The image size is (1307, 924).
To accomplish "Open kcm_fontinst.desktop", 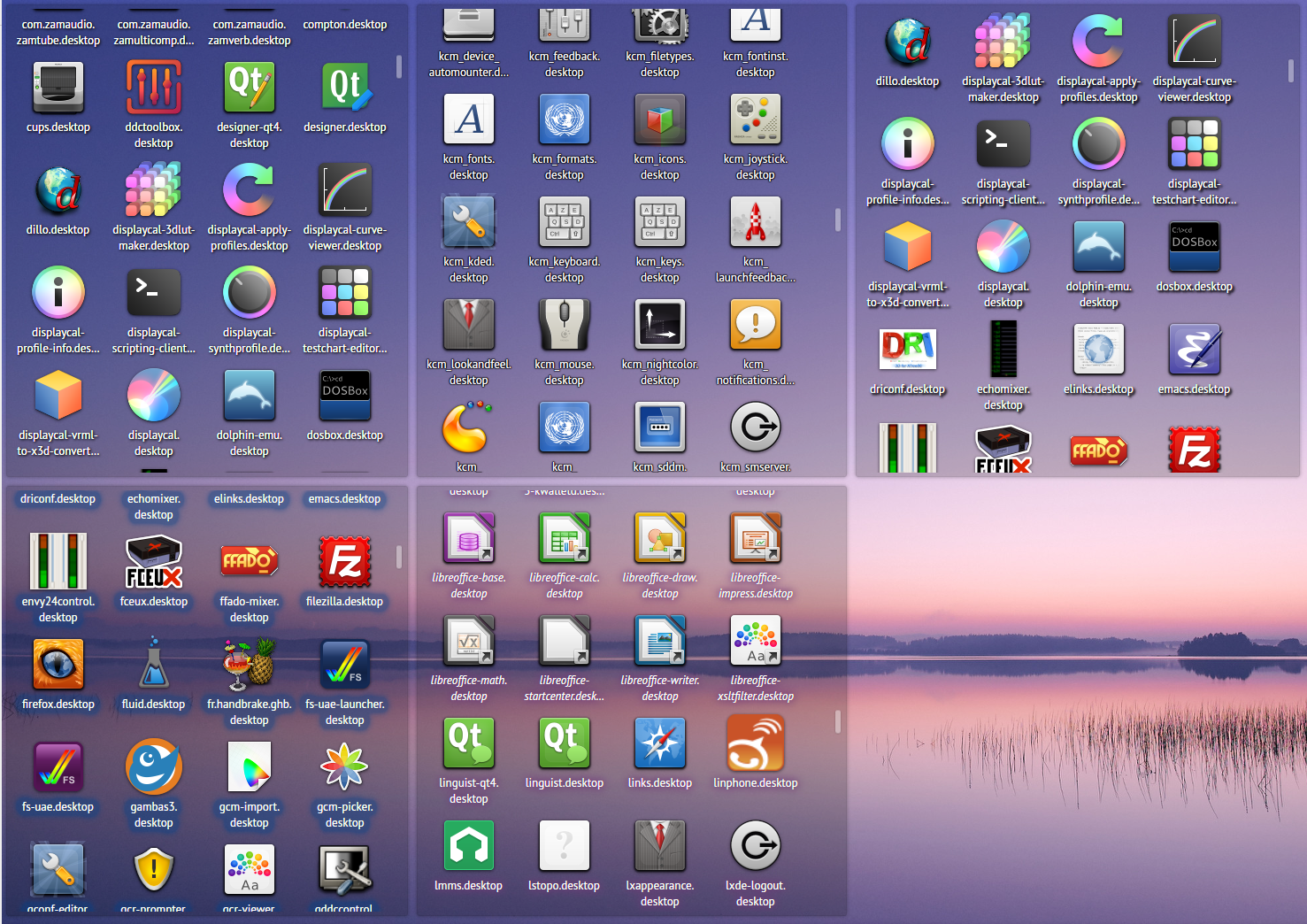I will [756, 27].
